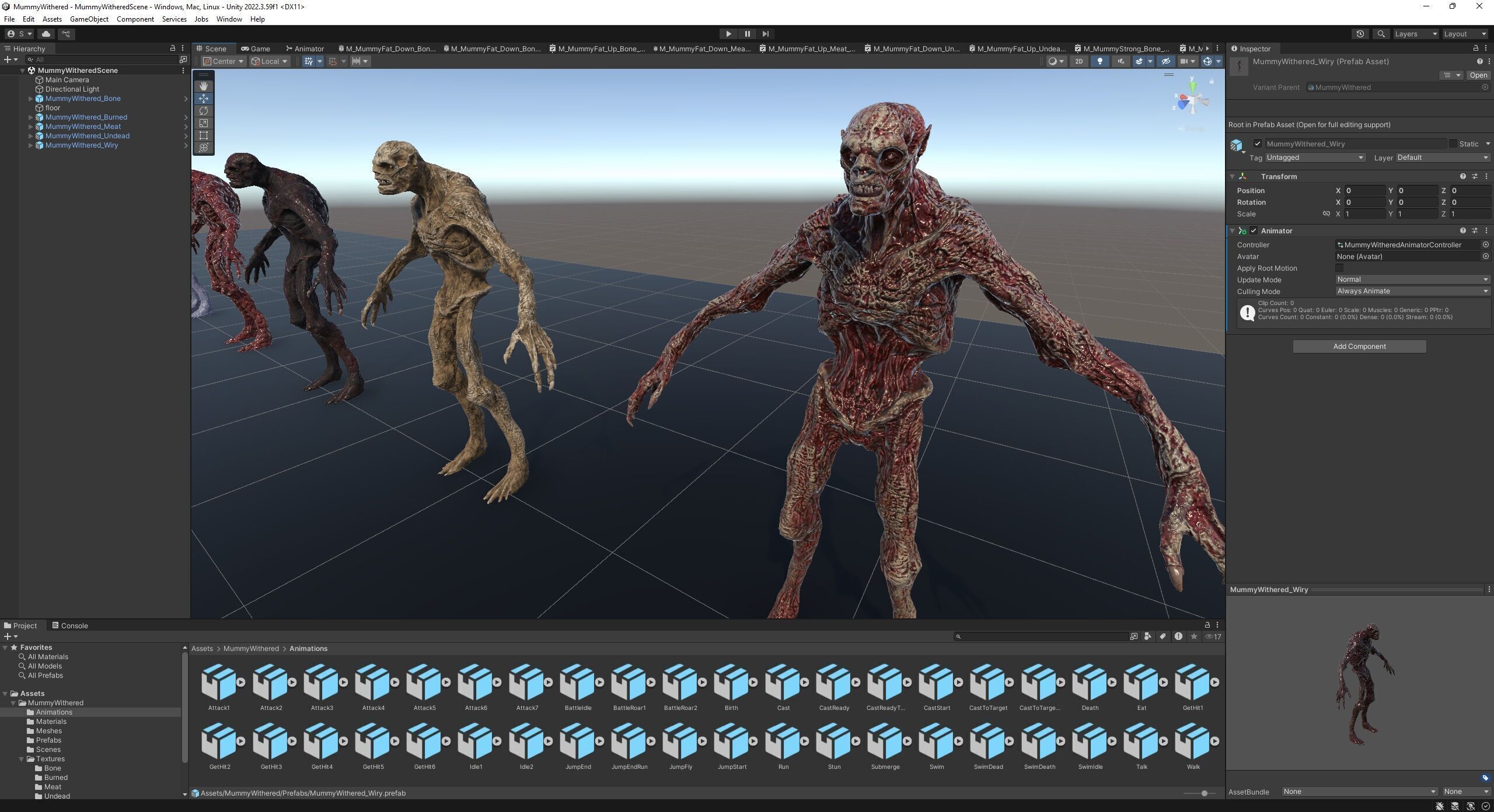Open the Animator component preset icon

coord(1475,231)
